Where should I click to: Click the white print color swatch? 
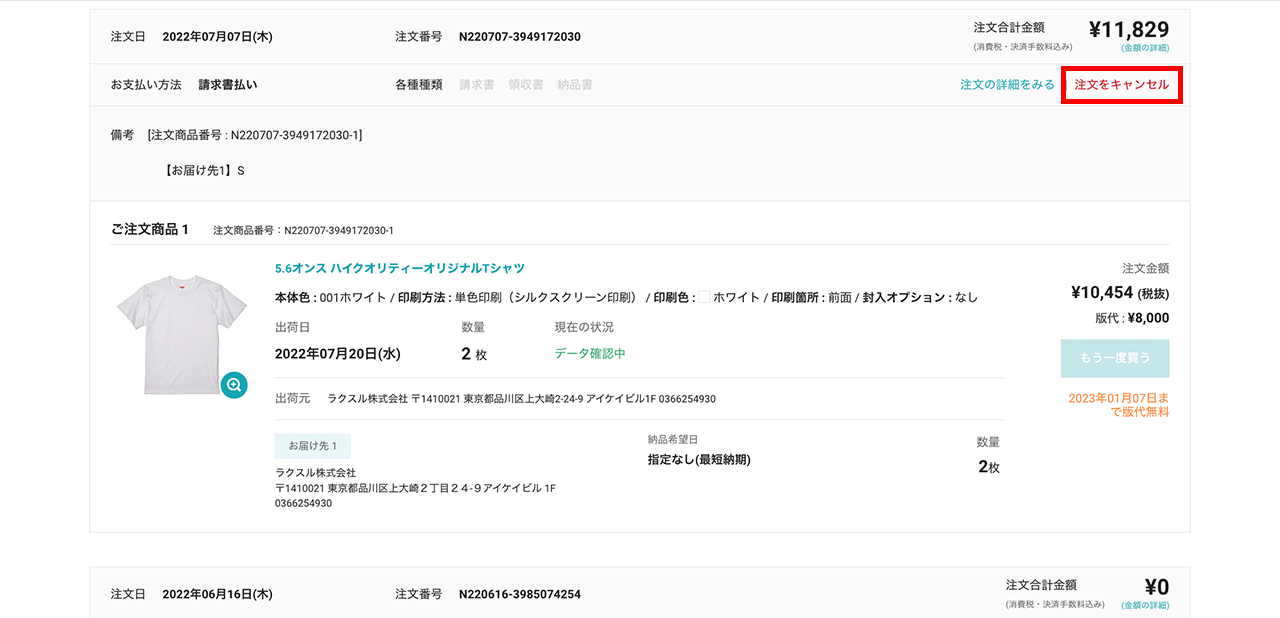pos(703,297)
